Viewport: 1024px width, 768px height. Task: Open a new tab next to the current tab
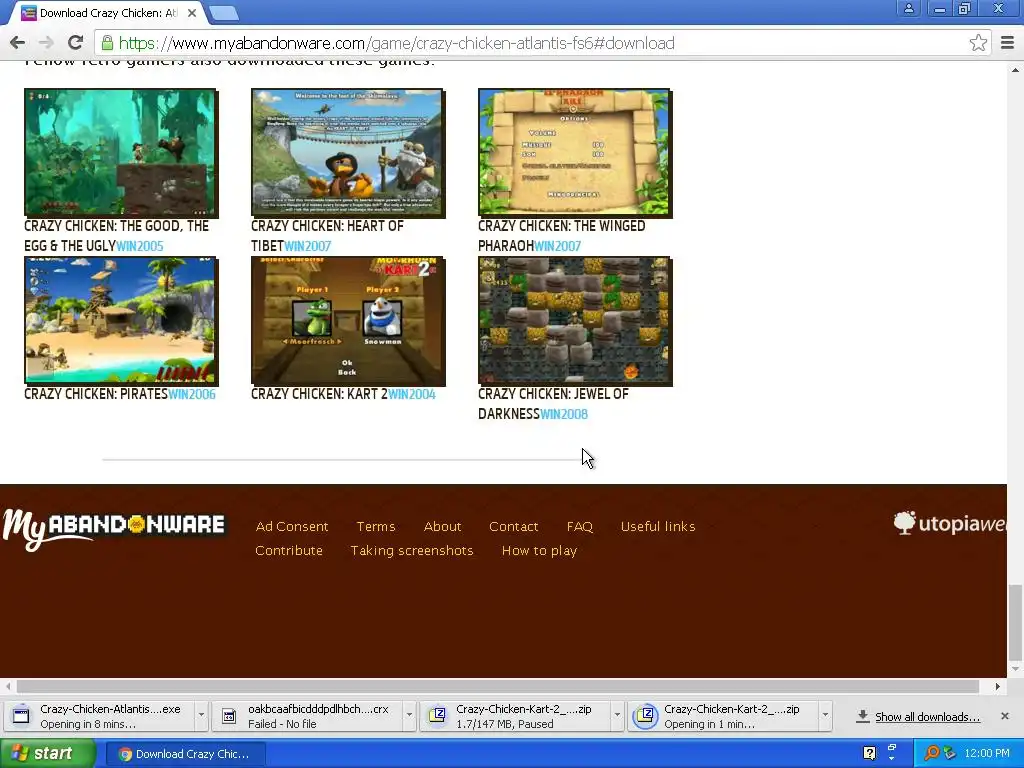click(224, 12)
